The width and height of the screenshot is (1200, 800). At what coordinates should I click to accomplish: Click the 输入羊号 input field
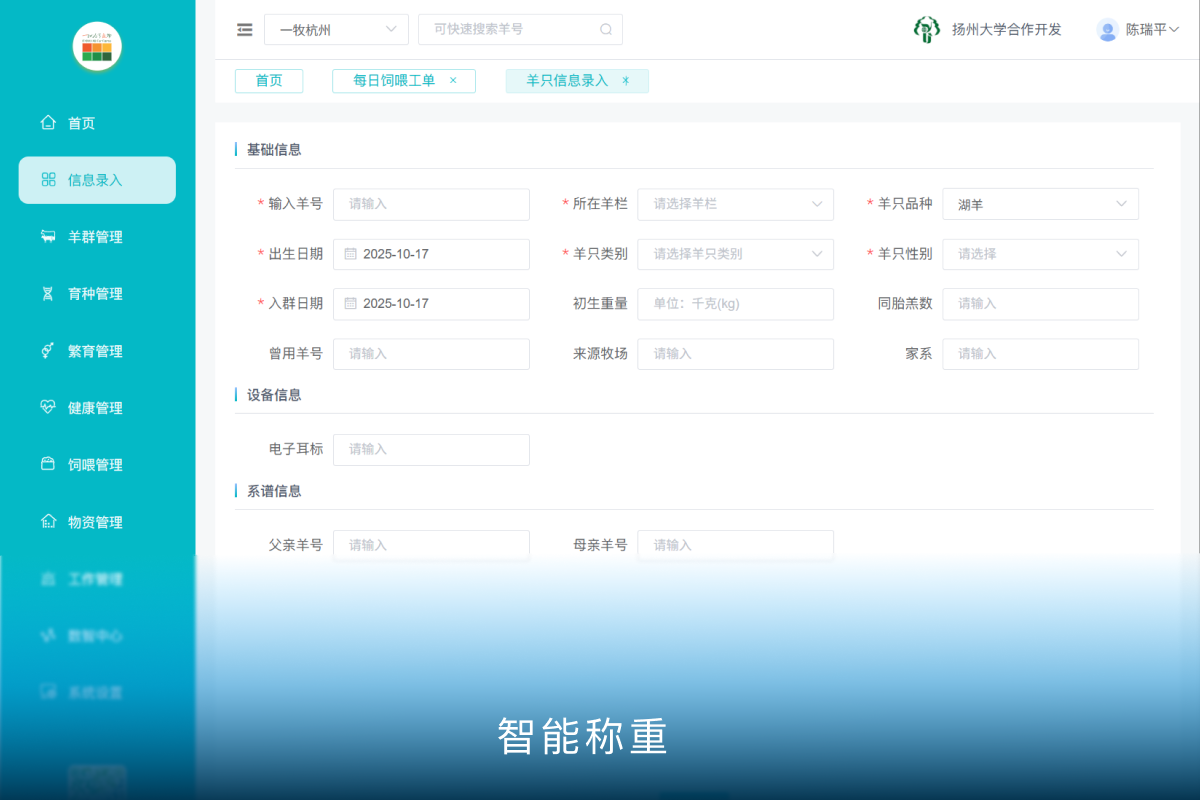click(431, 204)
